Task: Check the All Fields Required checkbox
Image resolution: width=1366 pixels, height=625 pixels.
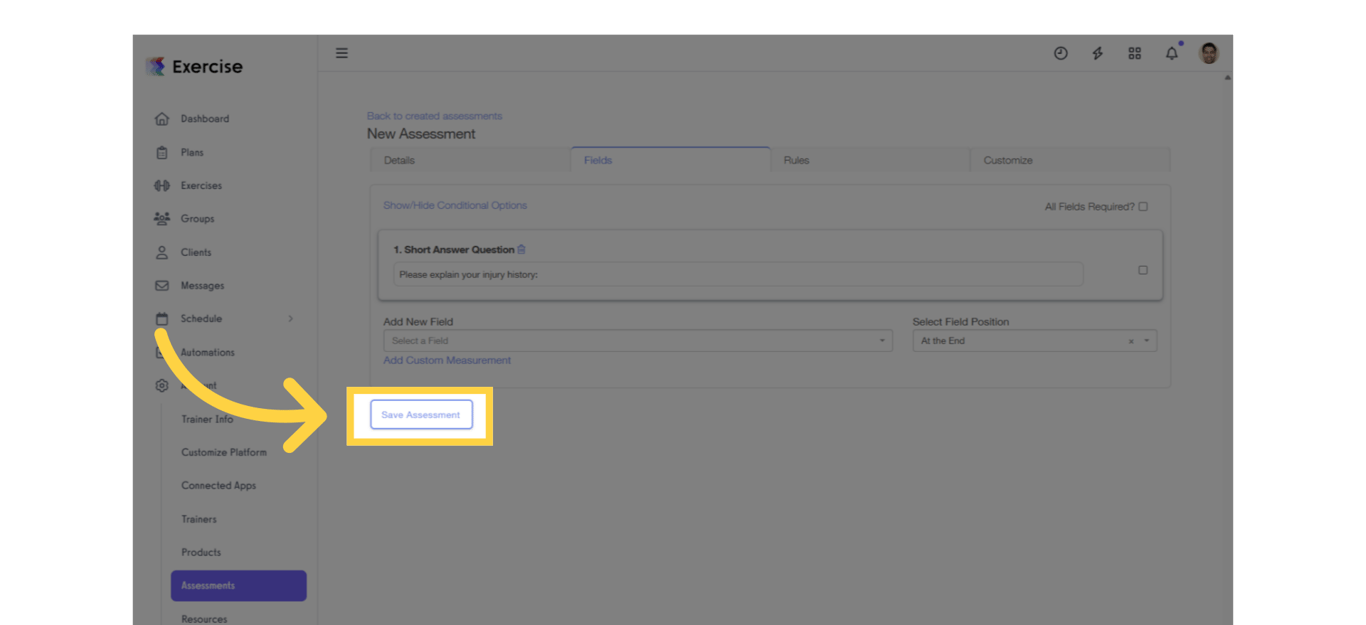Action: (x=1143, y=206)
